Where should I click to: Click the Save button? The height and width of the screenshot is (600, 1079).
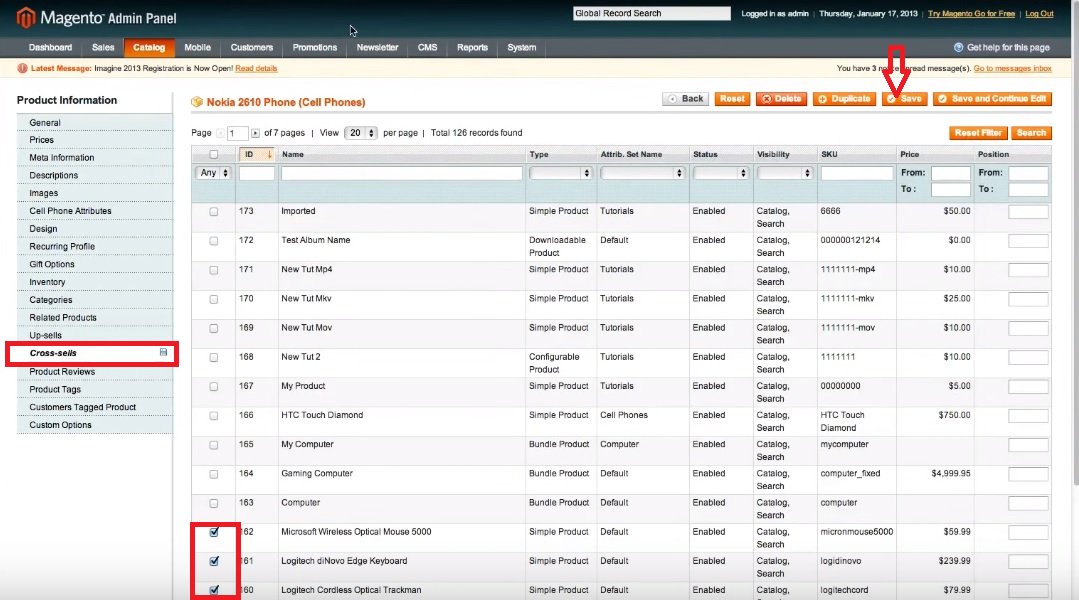904,99
